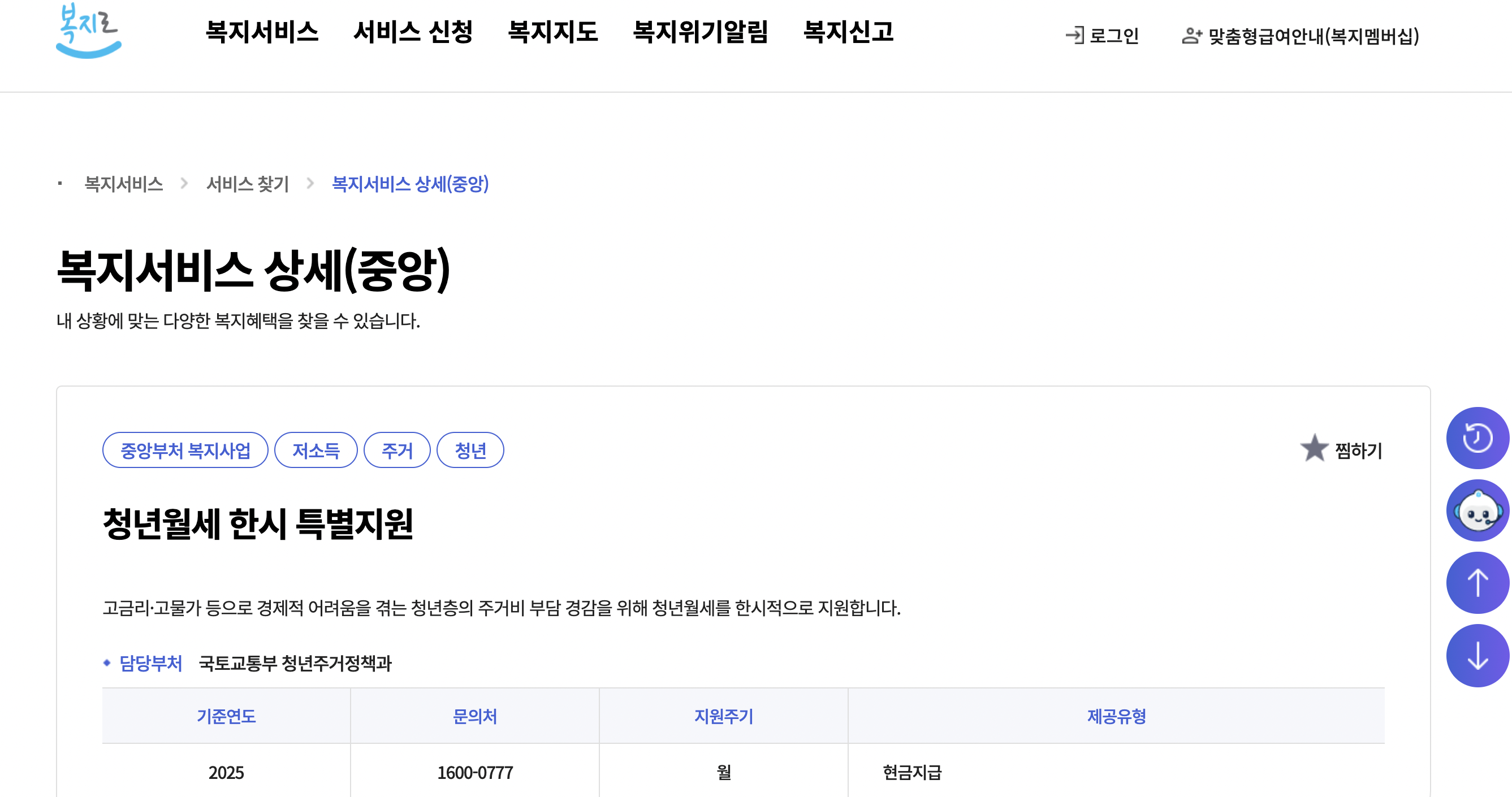Click the 로그인 link
Image resolution: width=1512 pixels, height=797 pixels.
[x=1113, y=36]
